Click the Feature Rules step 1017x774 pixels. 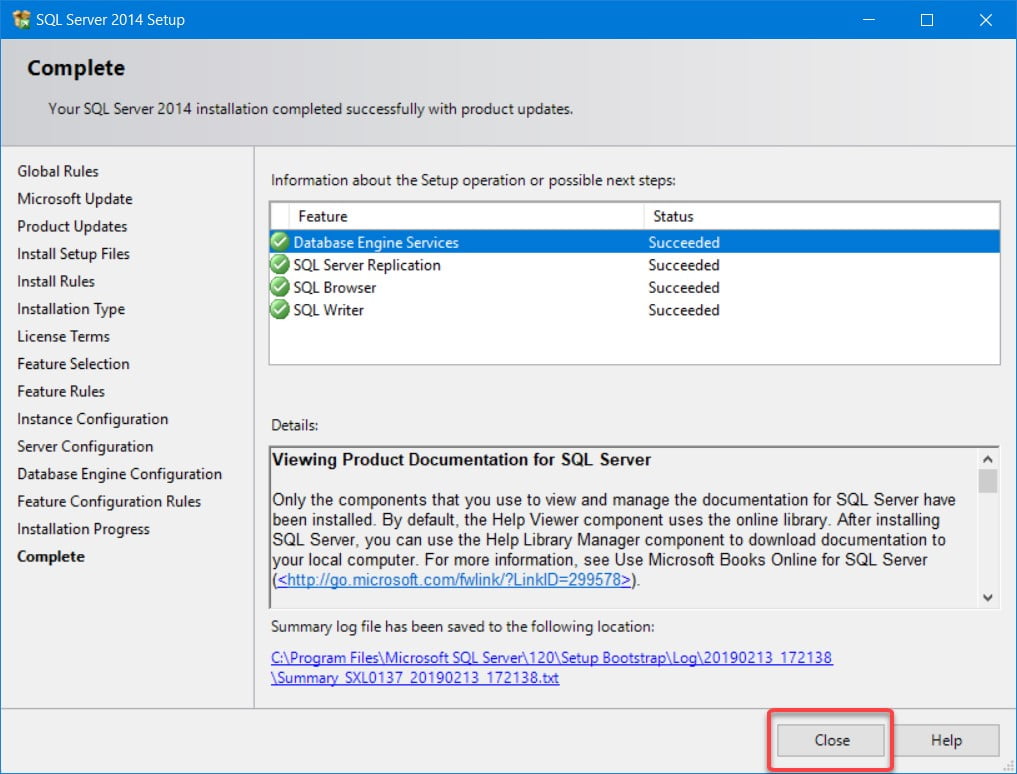click(x=61, y=391)
